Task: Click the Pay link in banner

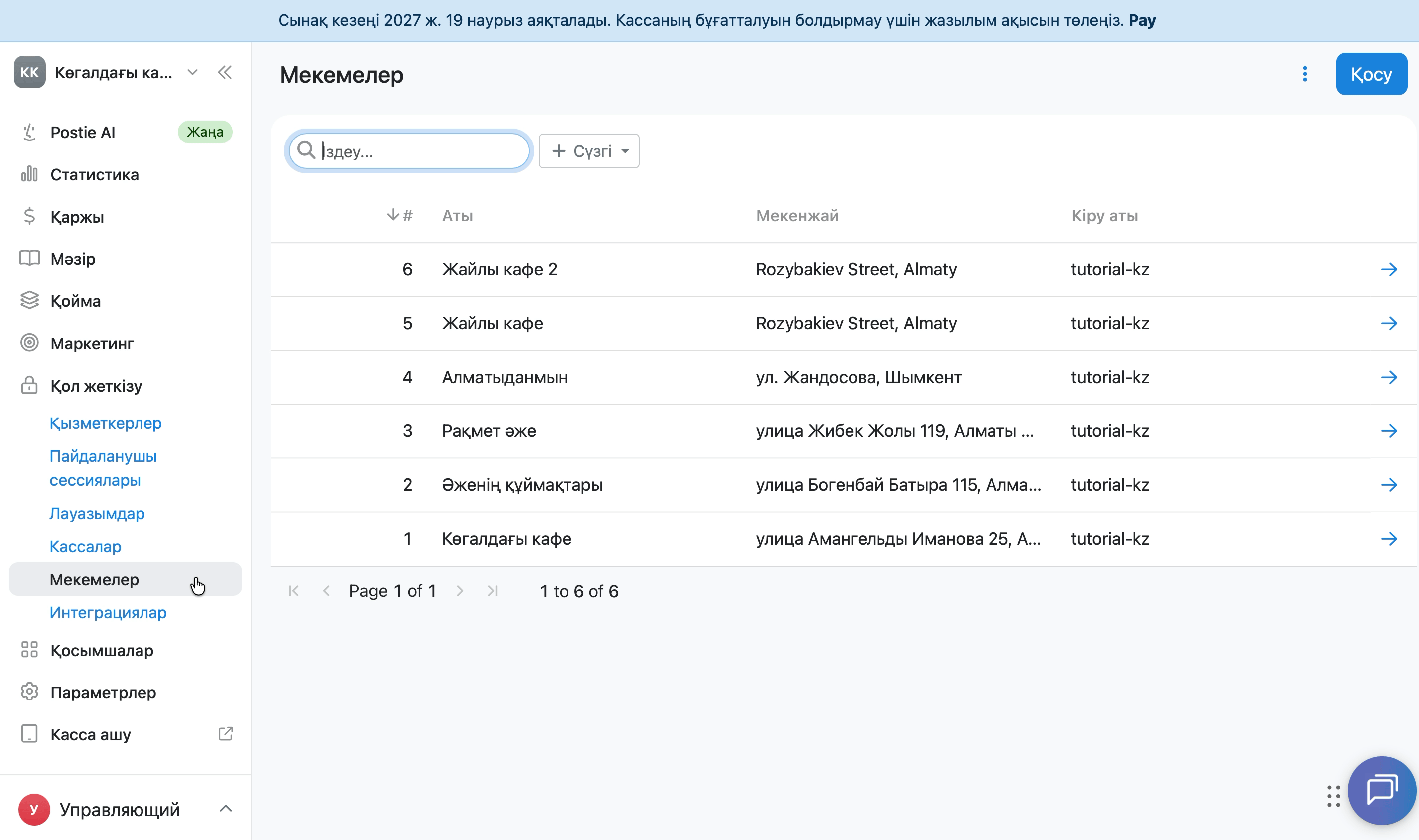Action: pyautogui.click(x=1141, y=20)
